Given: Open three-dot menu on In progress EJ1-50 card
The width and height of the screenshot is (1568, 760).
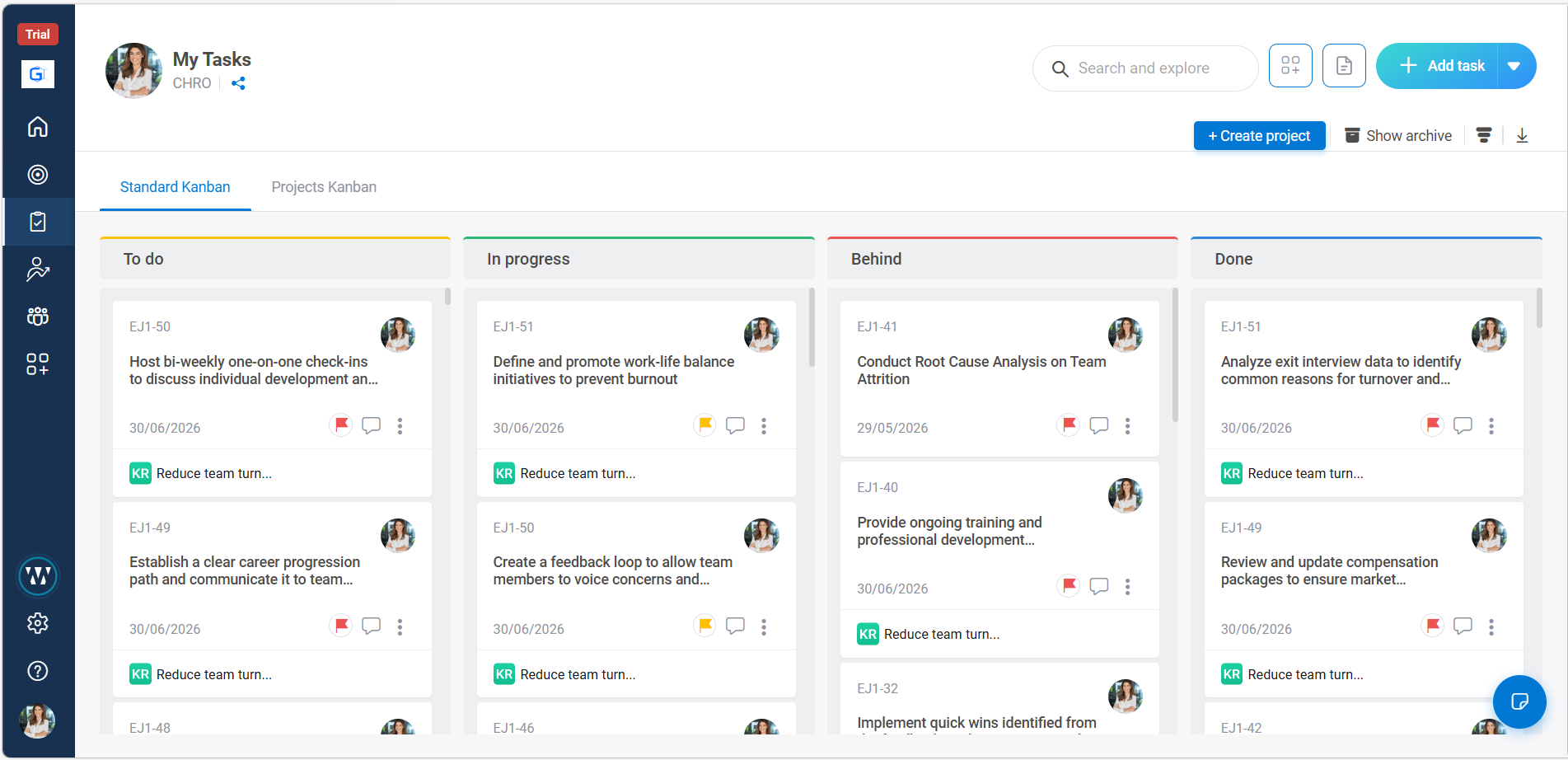Looking at the screenshot, I should pyautogui.click(x=764, y=627).
